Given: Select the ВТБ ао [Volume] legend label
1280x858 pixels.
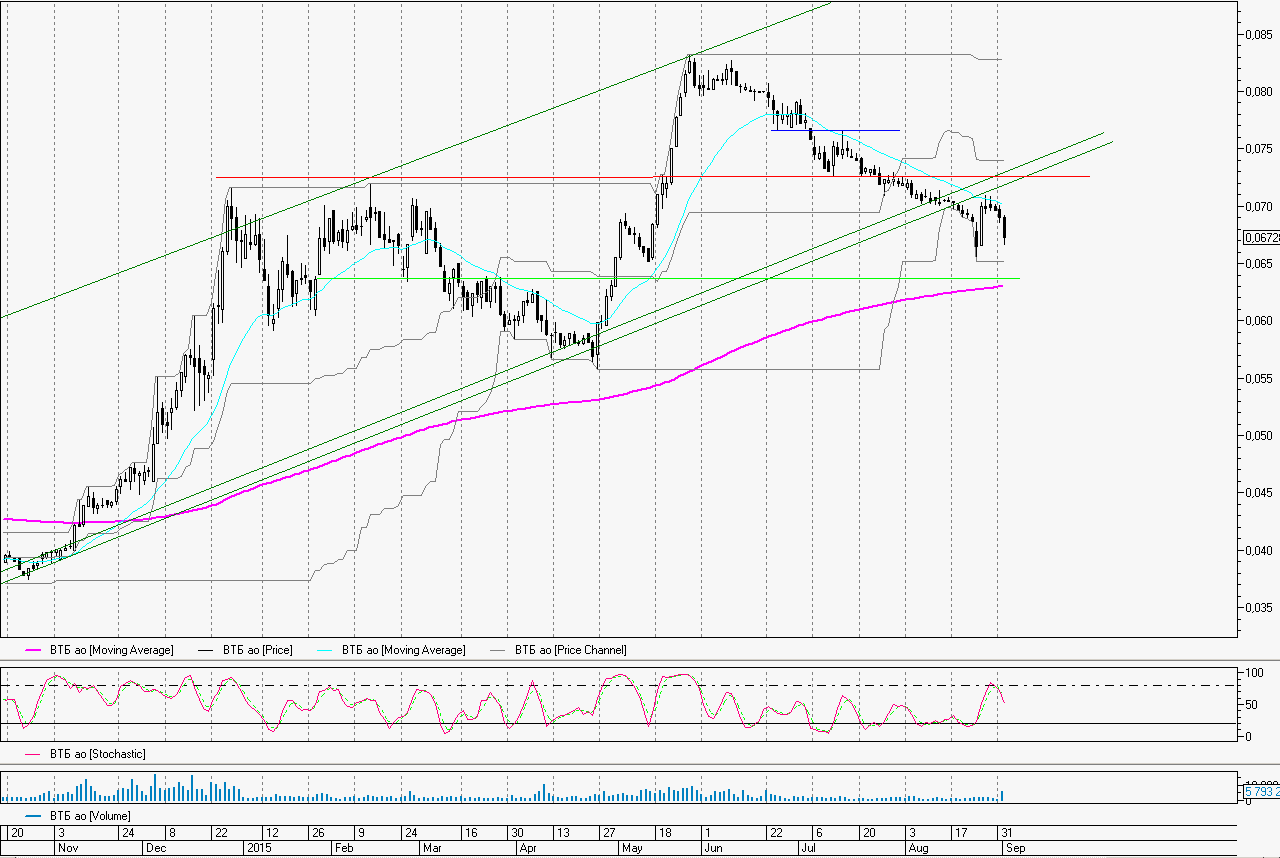Looking at the screenshot, I should tap(92, 817).
